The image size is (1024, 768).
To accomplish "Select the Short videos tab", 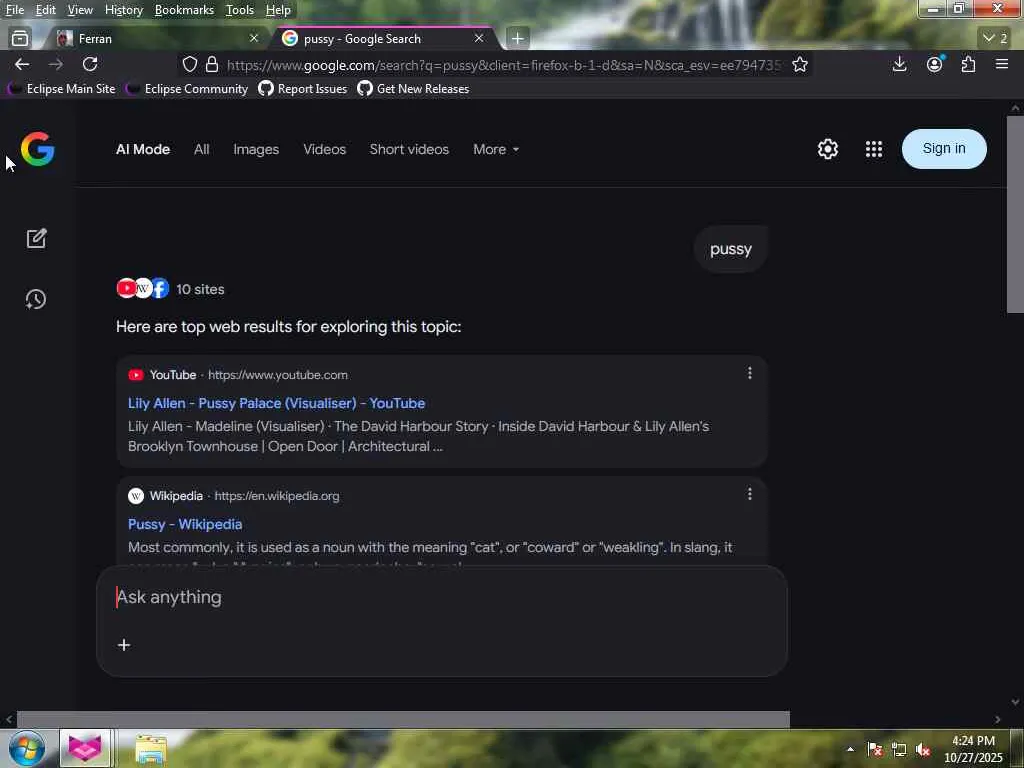I will pyautogui.click(x=409, y=150).
